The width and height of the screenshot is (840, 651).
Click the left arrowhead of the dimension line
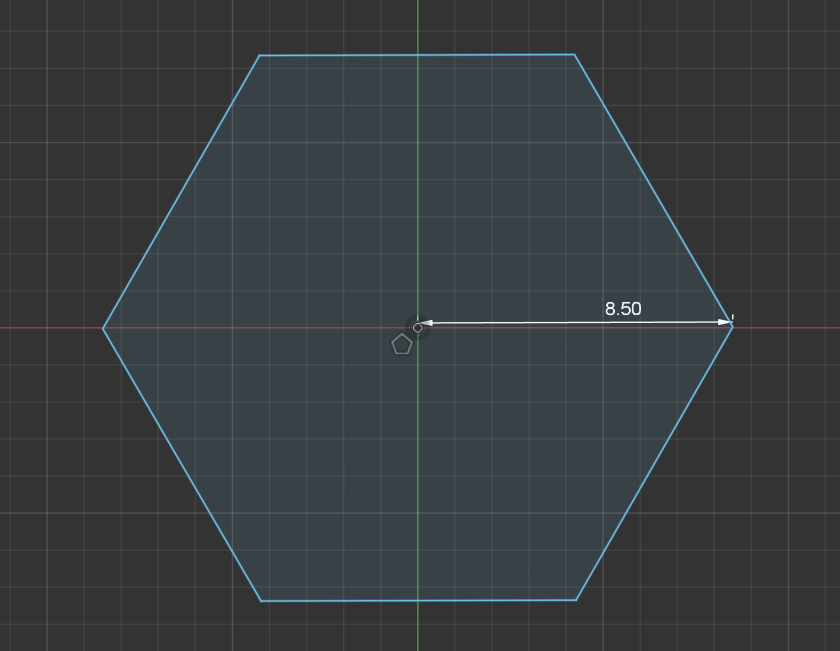[425, 323]
